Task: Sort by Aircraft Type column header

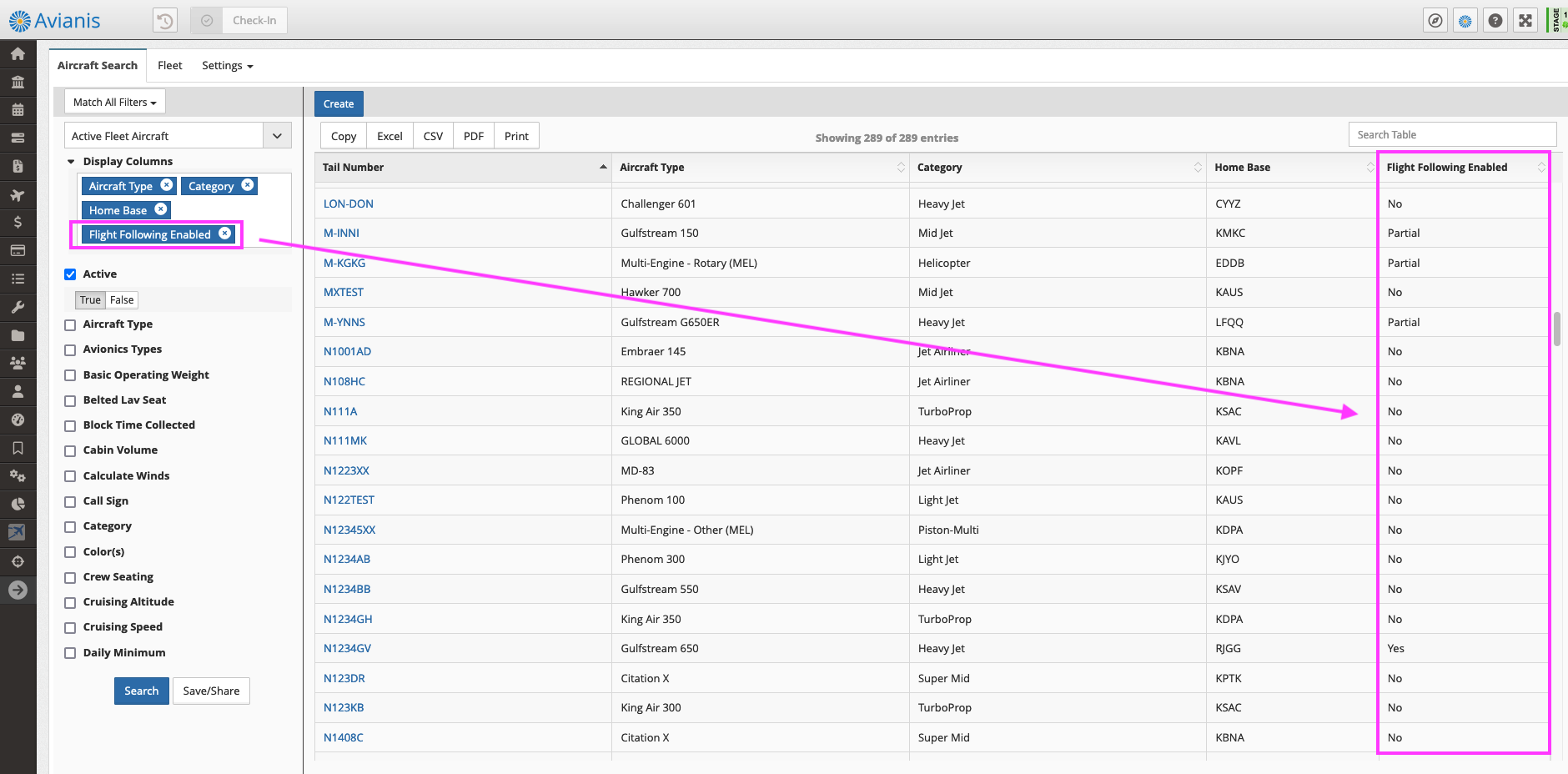Action: [x=761, y=168]
